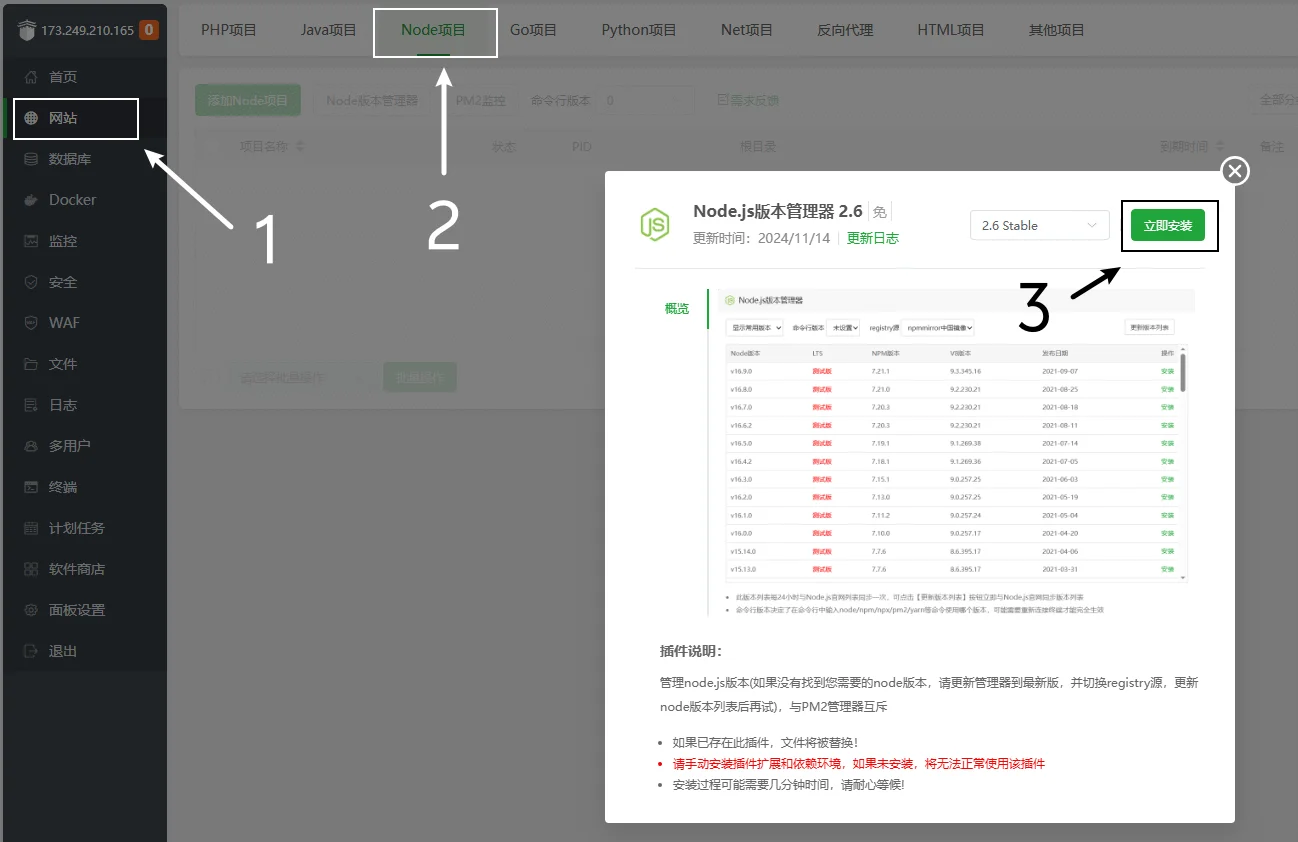
Task: Close the Node.js plugin dialog
Action: pos(1235,172)
